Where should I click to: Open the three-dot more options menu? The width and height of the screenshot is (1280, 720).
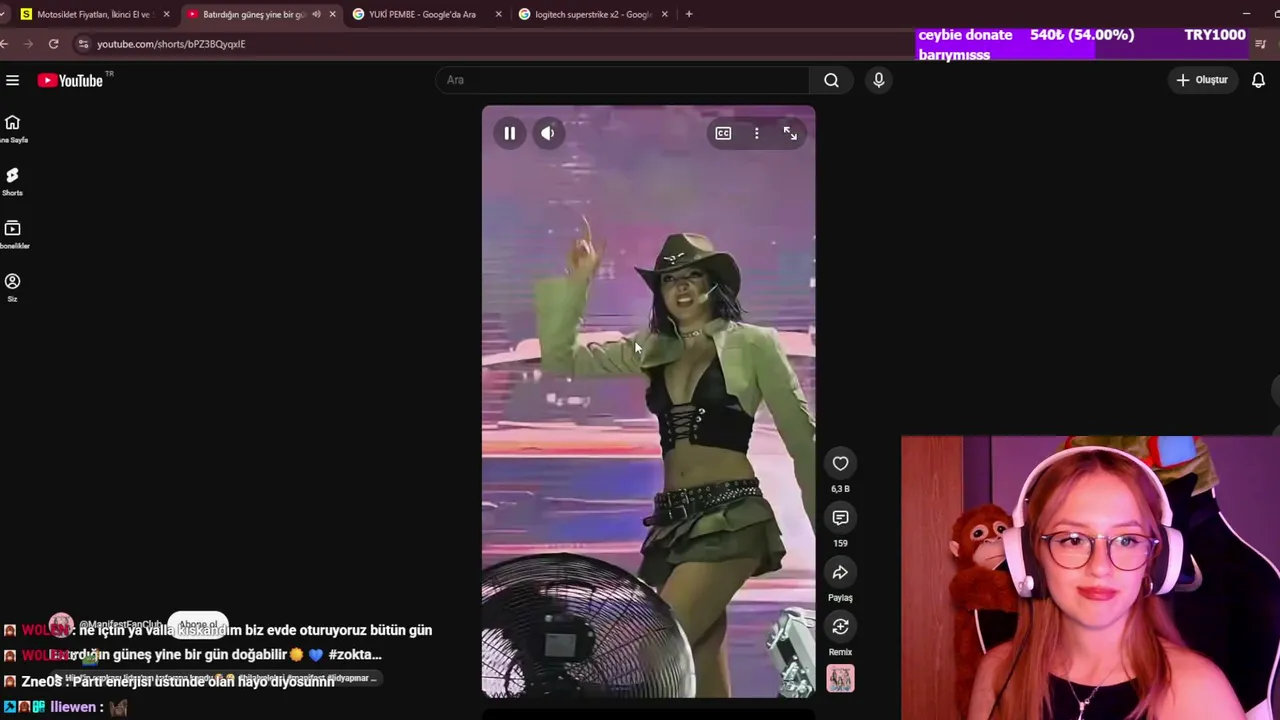point(757,133)
